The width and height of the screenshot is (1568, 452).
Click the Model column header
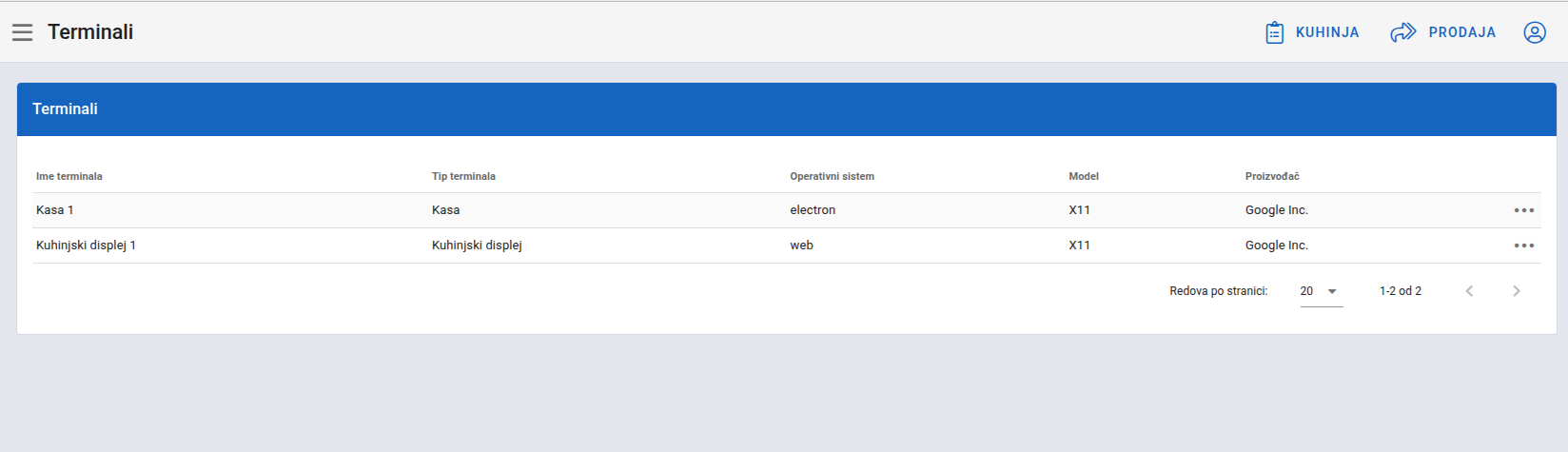(x=1083, y=176)
